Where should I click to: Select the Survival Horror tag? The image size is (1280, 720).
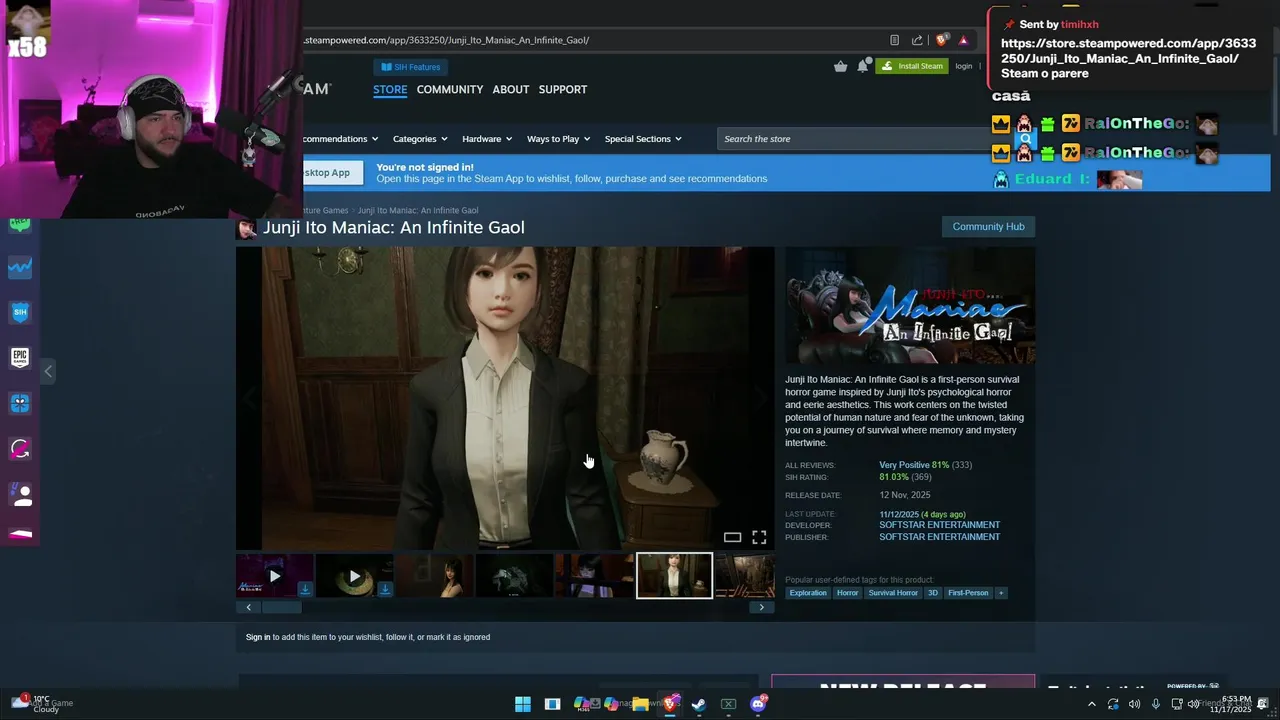click(893, 593)
